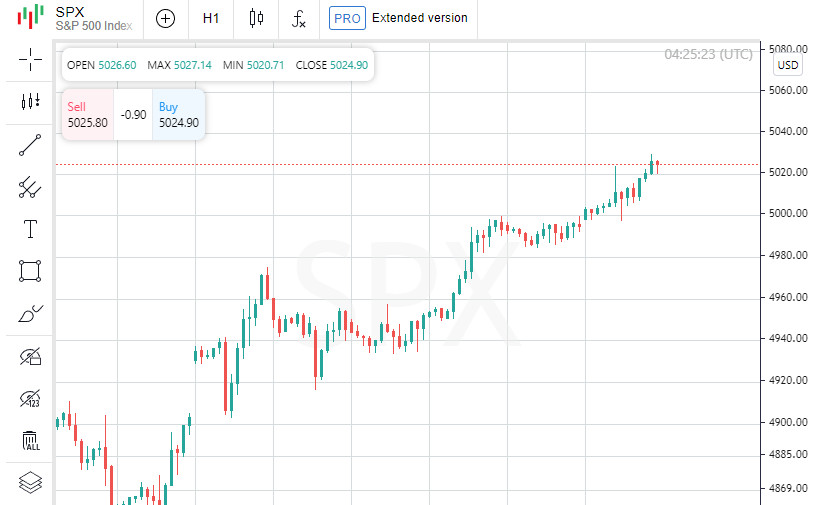
Task: Select the rectangle shape tool
Action: 30,271
